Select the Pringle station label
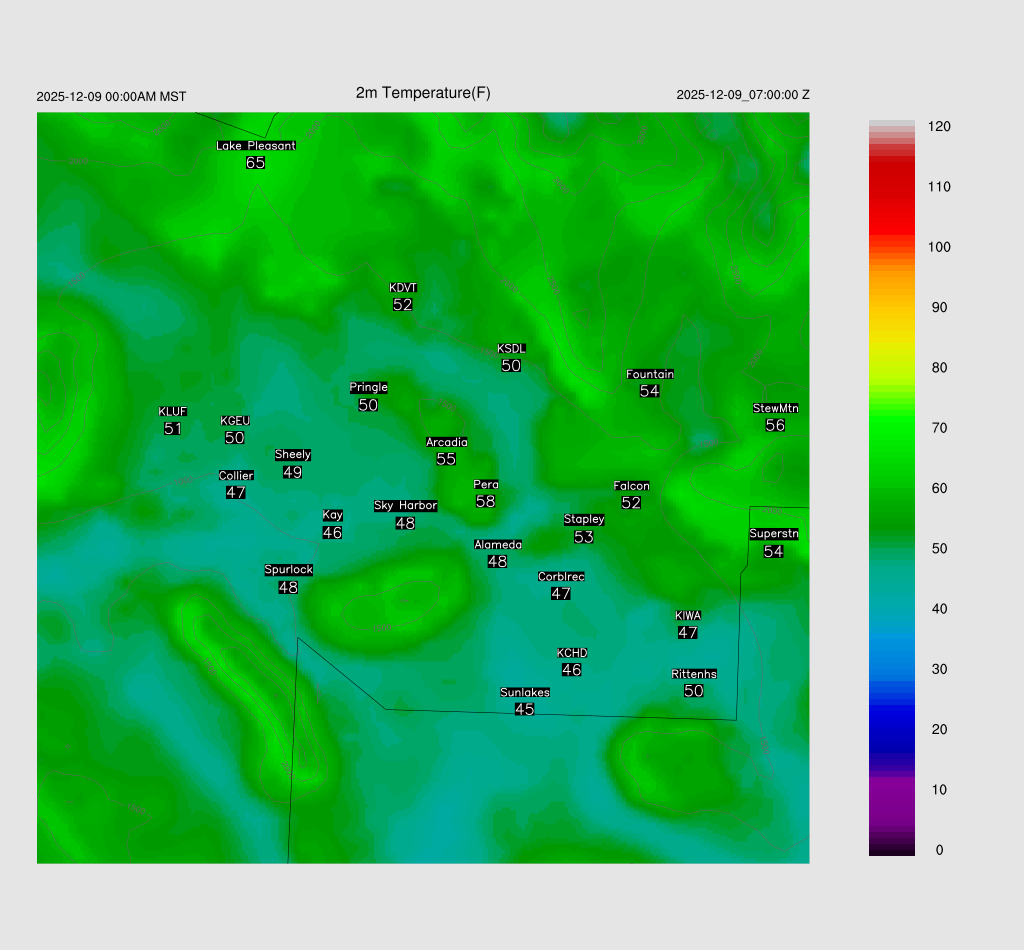This screenshot has width=1024, height=950. (x=368, y=388)
